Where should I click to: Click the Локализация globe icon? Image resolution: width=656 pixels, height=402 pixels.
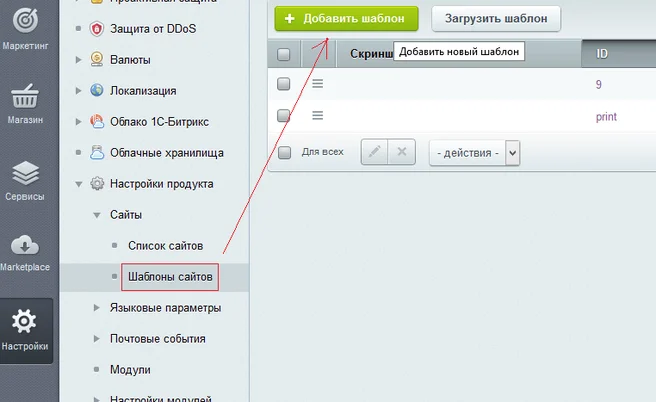tap(97, 90)
